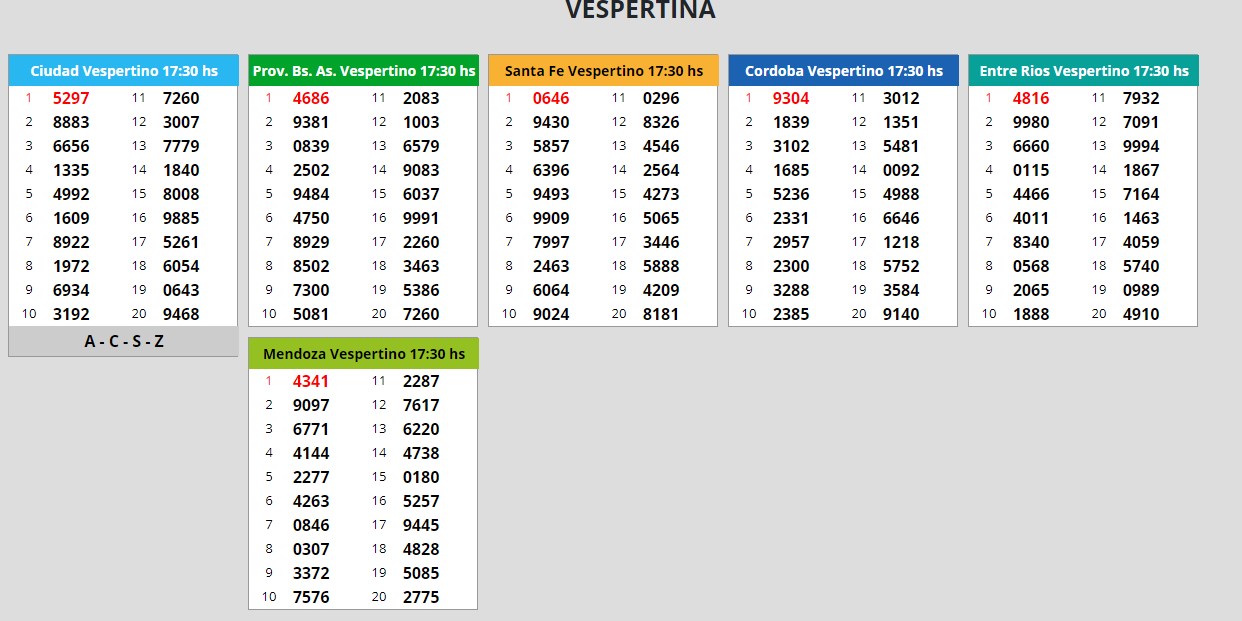The width and height of the screenshot is (1242, 621).
Task: Click Entre Rios position 20 number 4910
Action: point(1141,314)
